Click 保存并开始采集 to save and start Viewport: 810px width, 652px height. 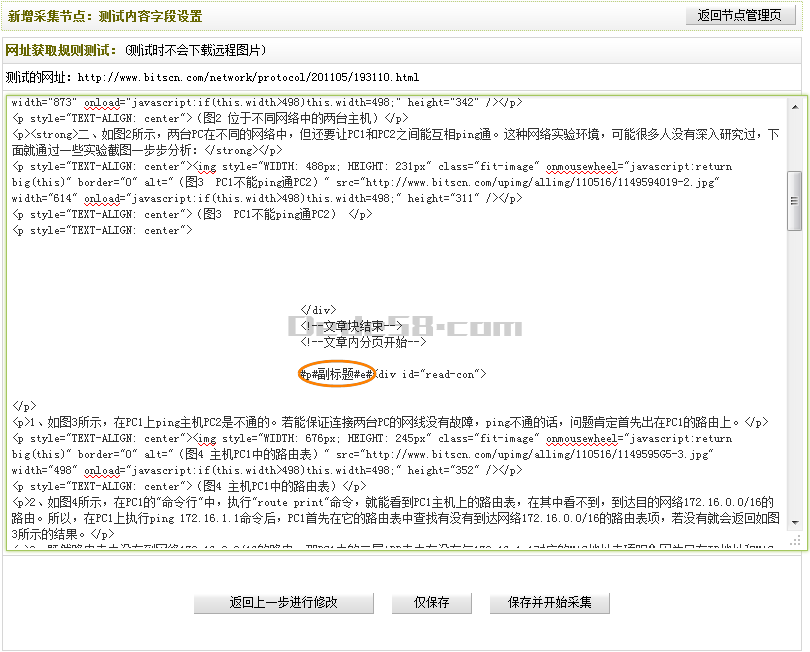[x=549, y=602]
